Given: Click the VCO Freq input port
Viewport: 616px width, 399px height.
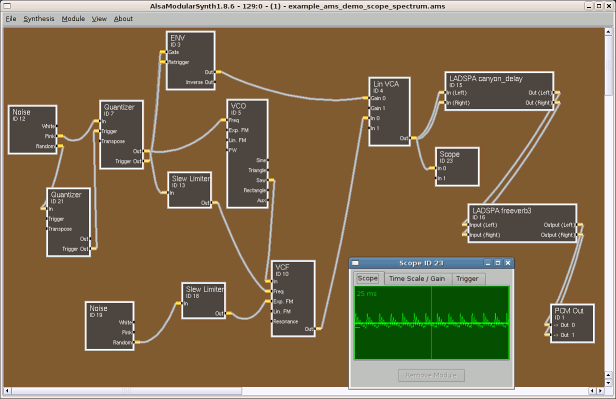Looking at the screenshot, I should (x=224, y=120).
